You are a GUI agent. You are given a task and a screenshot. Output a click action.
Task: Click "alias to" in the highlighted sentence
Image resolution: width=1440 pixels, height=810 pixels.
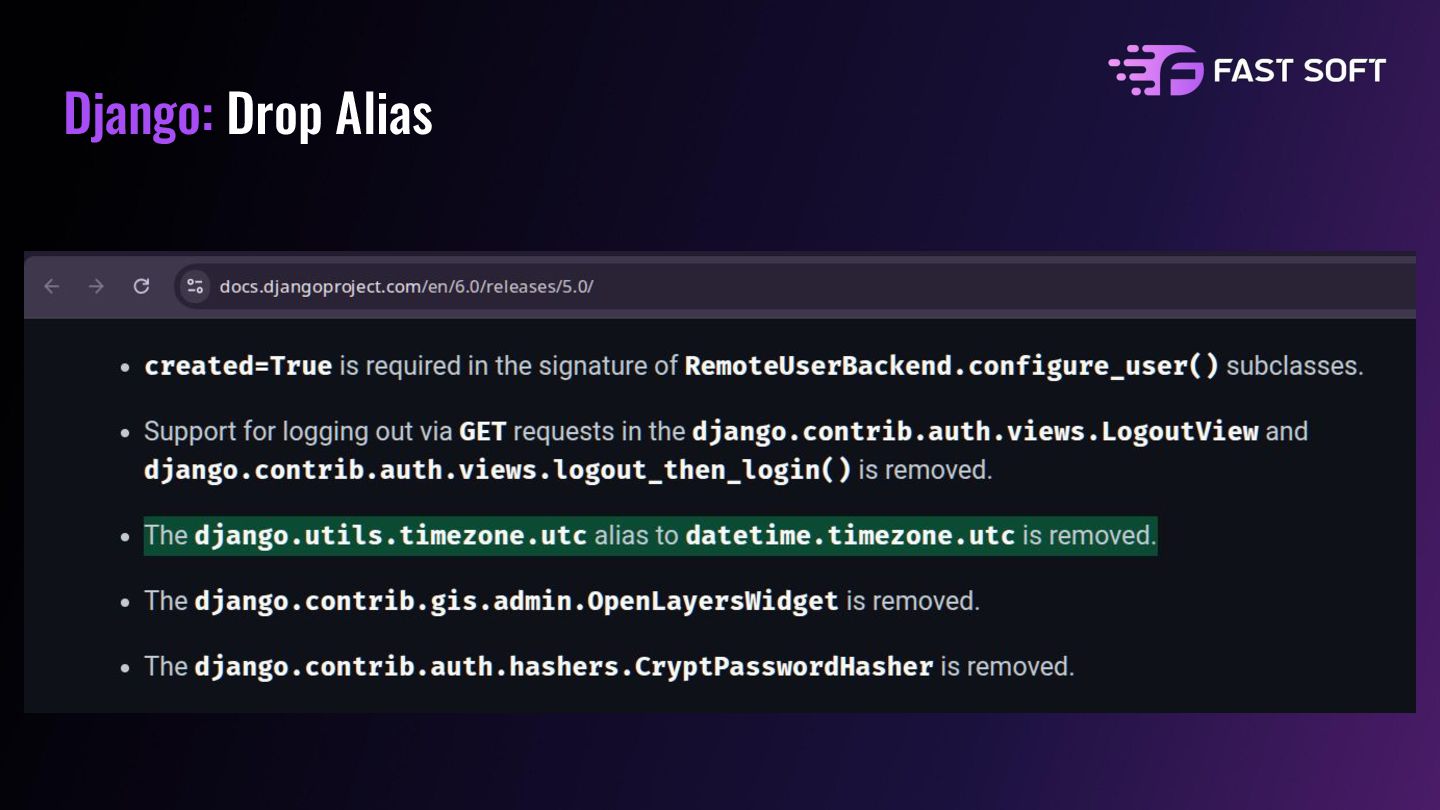tap(636, 536)
